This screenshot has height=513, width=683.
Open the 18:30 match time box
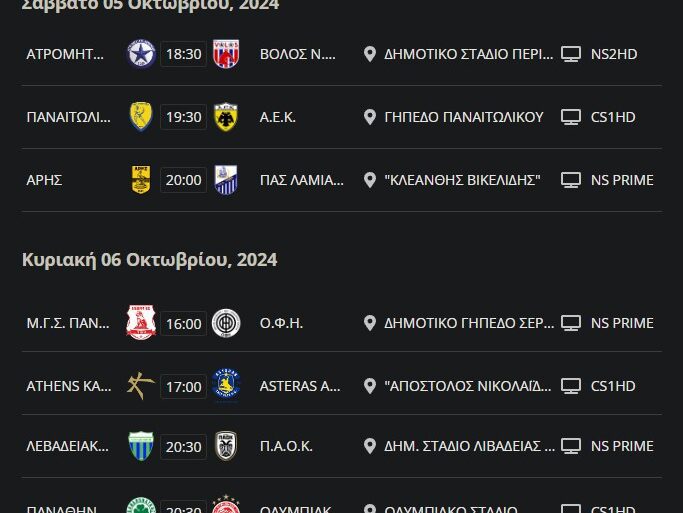[x=183, y=54]
